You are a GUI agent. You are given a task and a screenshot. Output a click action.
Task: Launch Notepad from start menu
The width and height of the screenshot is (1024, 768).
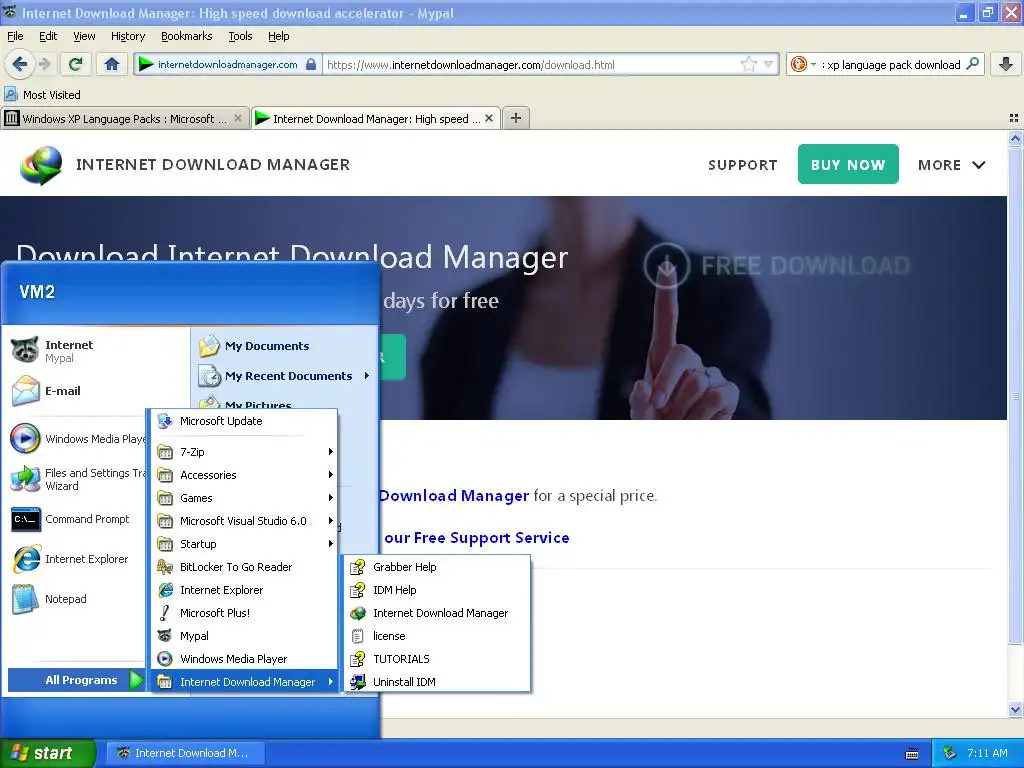coord(77,599)
